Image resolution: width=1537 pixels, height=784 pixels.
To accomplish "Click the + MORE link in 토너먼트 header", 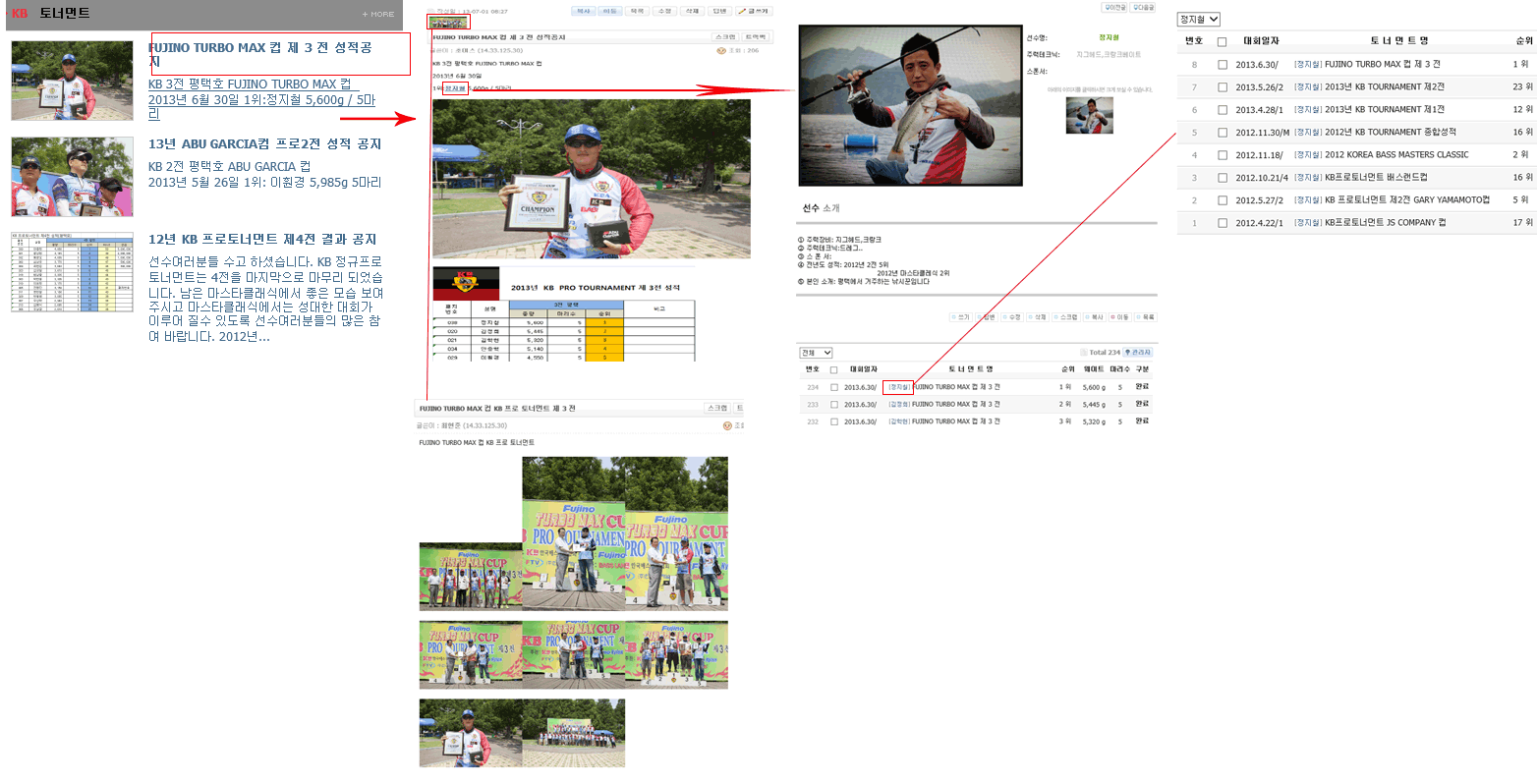I will coord(377,14).
